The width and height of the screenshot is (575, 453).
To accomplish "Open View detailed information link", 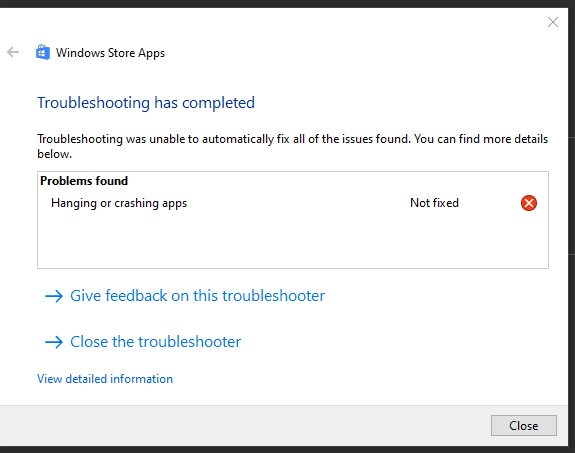I will point(105,379).
